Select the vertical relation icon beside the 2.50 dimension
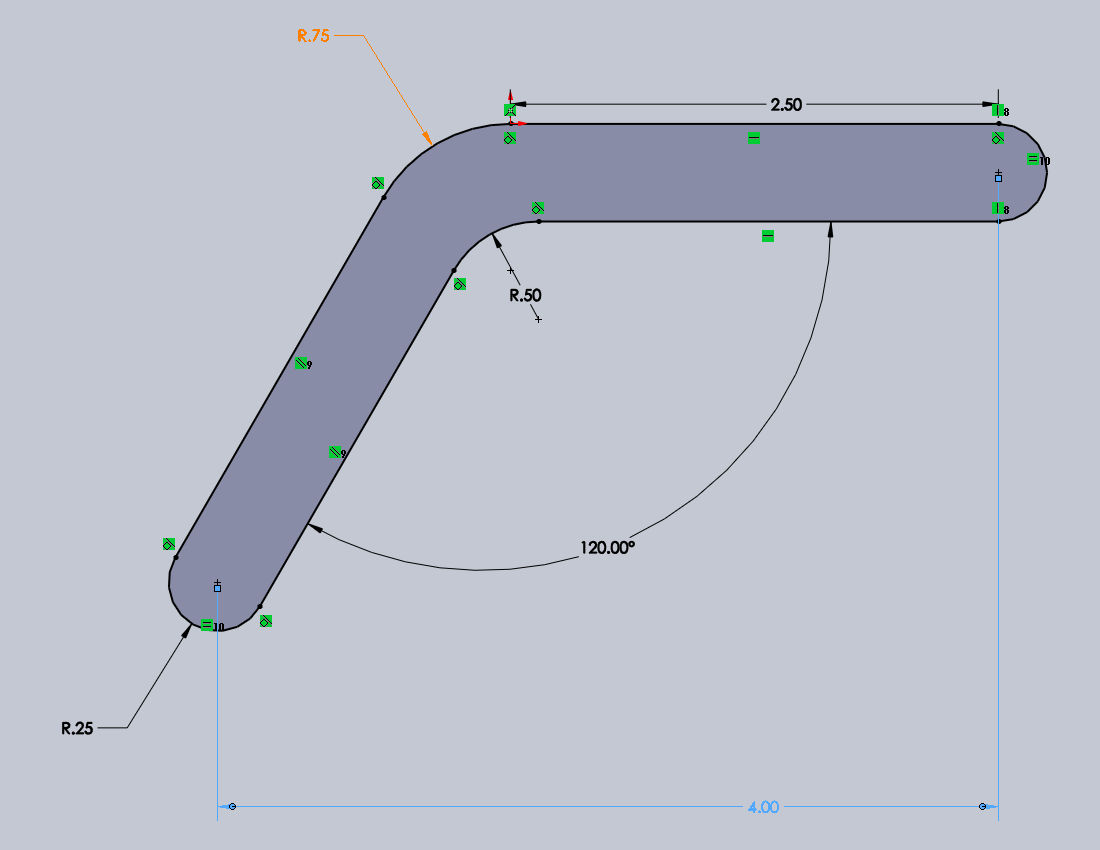The image size is (1100, 850). tap(997, 110)
